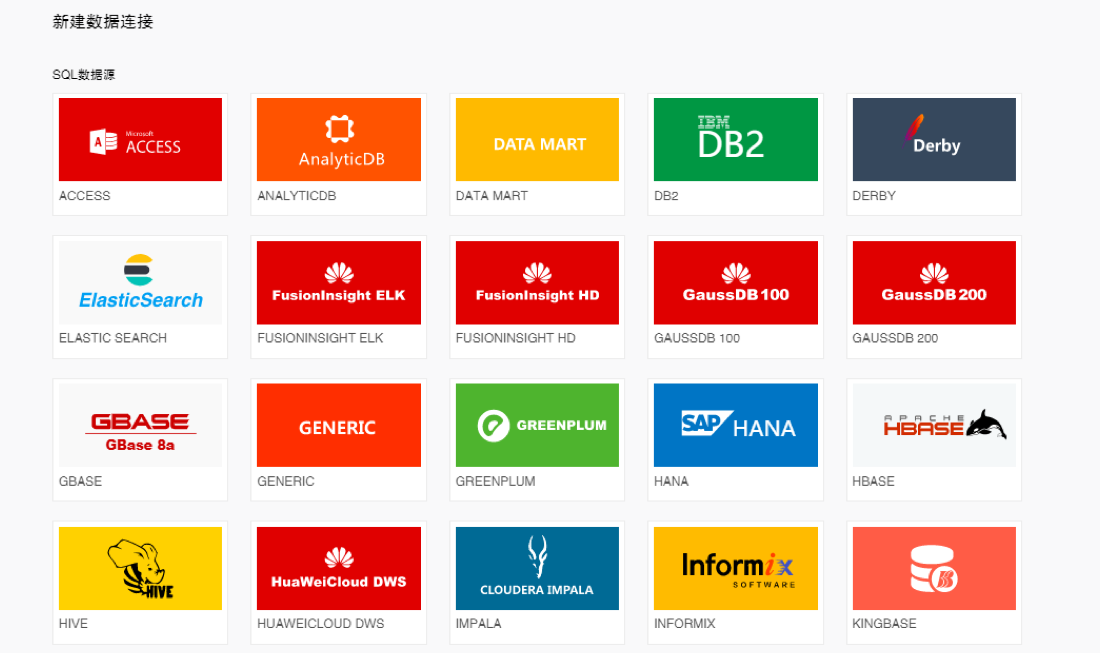Choose the AnalyticDB orange logo tile

point(339,140)
